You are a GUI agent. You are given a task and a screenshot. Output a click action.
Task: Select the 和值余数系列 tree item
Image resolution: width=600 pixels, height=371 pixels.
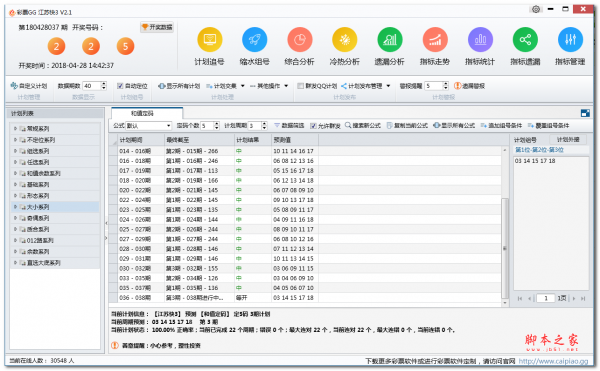pos(55,173)
